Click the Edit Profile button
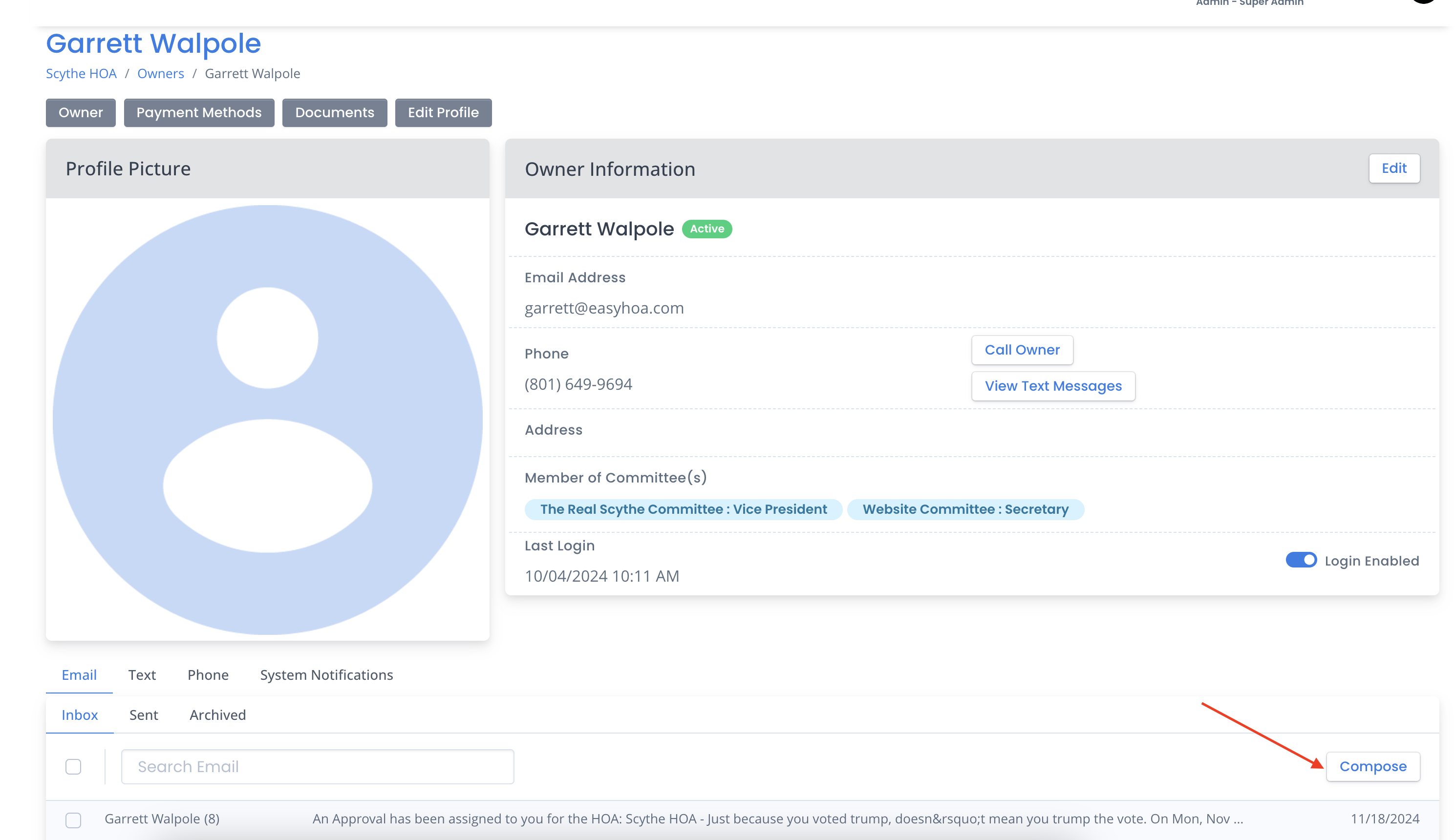Screen dimensions: 1455x840 coord(443,112)
